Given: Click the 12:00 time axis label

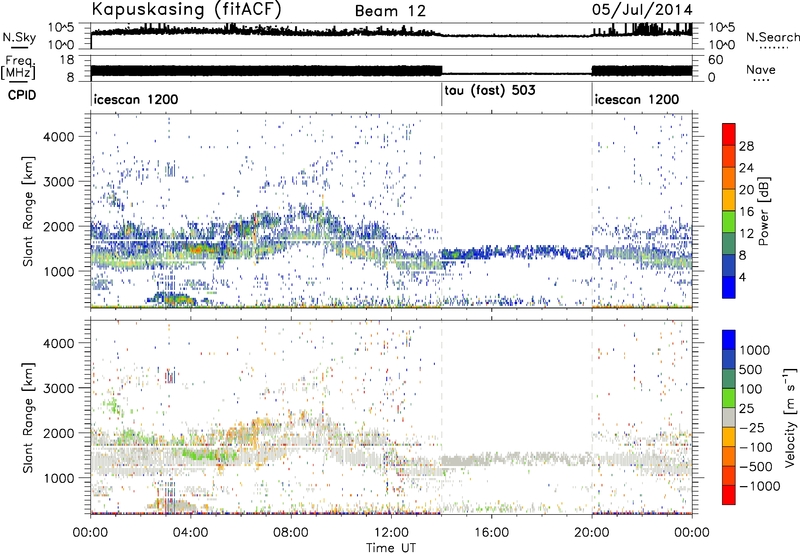Looking at the screenshot, I should point(391,533).
